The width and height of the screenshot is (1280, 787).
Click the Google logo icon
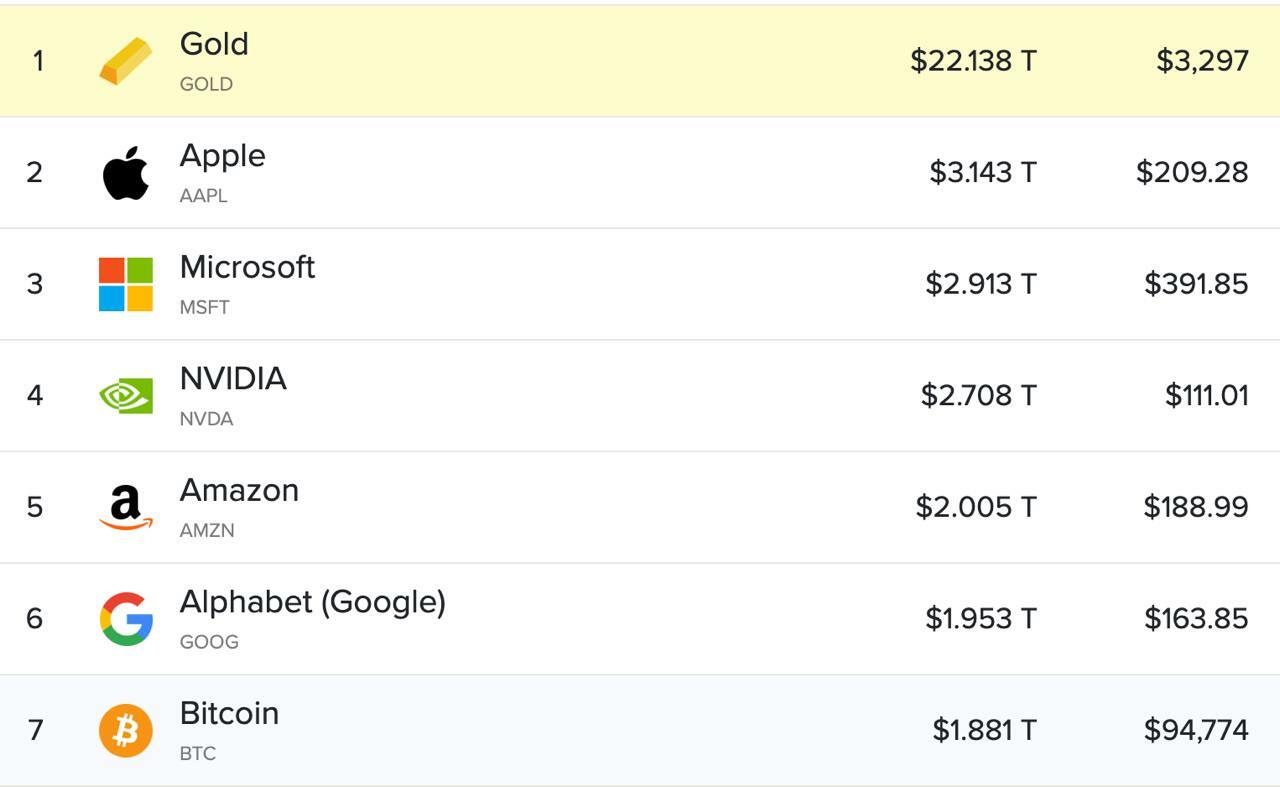point(126,619)
